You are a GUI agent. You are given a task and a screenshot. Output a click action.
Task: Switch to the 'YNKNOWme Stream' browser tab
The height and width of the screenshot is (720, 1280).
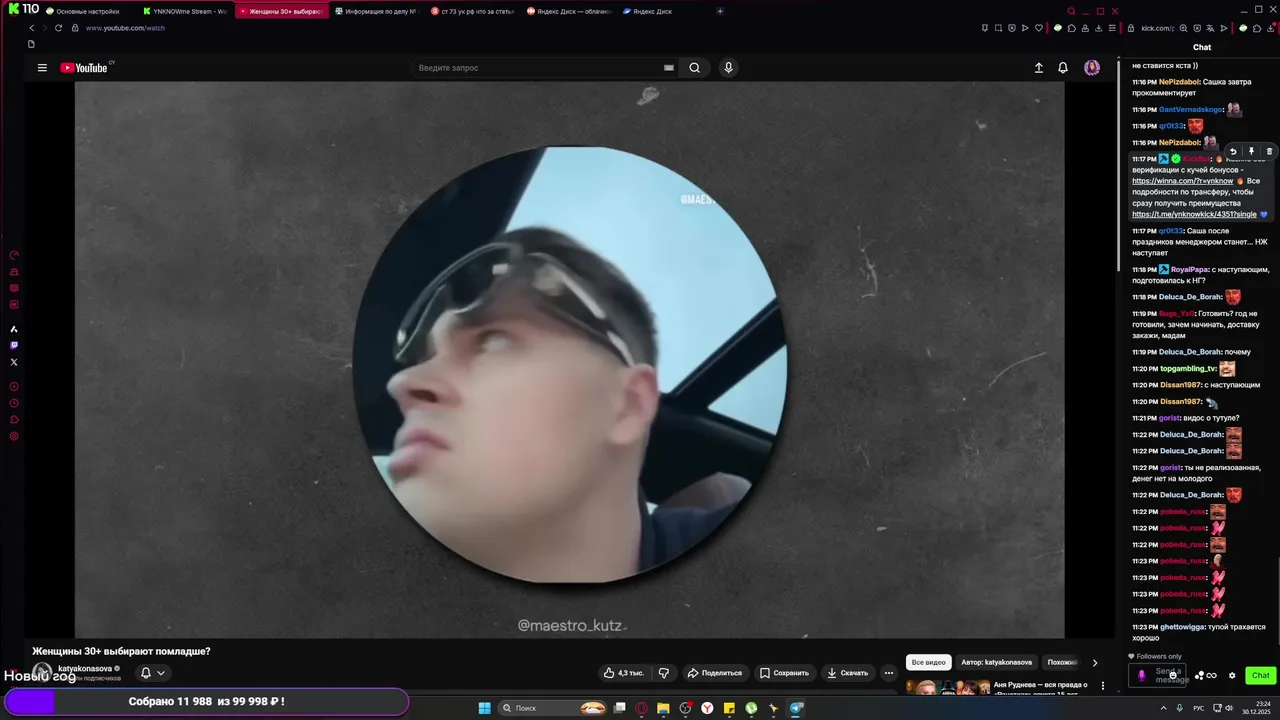pos(186,11)
